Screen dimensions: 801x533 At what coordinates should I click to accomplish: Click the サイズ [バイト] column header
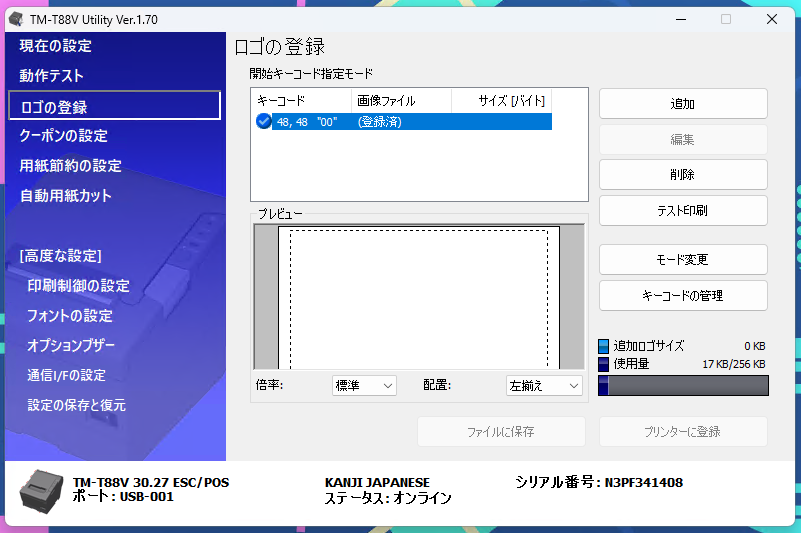(x=502, y=101)
